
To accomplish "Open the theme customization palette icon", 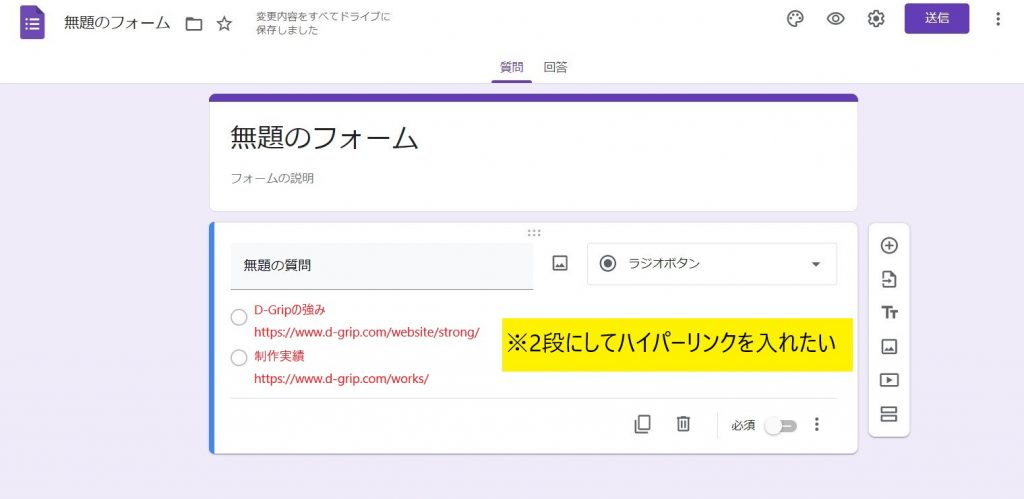I will pyautogui.click(x=795, y=19).
